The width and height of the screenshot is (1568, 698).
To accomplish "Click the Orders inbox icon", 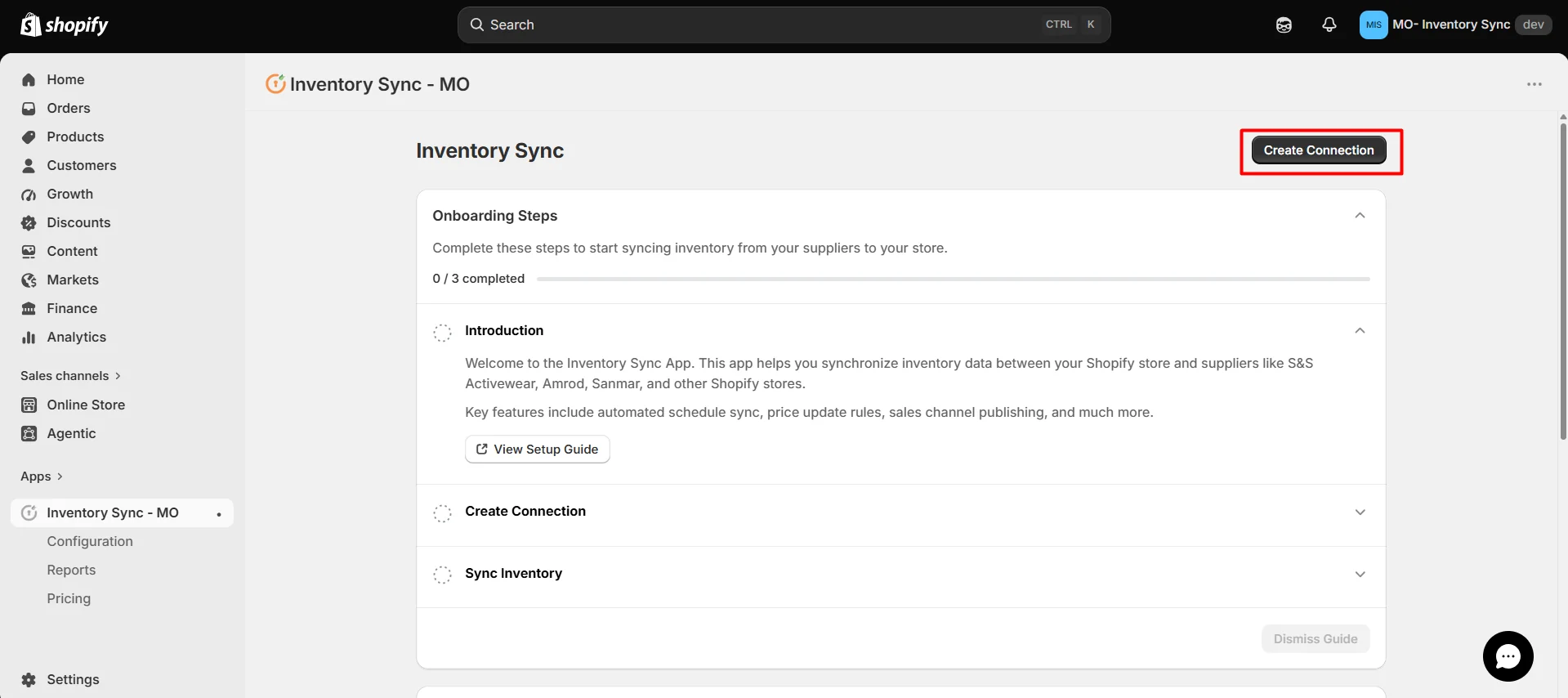I will (29, 108).
